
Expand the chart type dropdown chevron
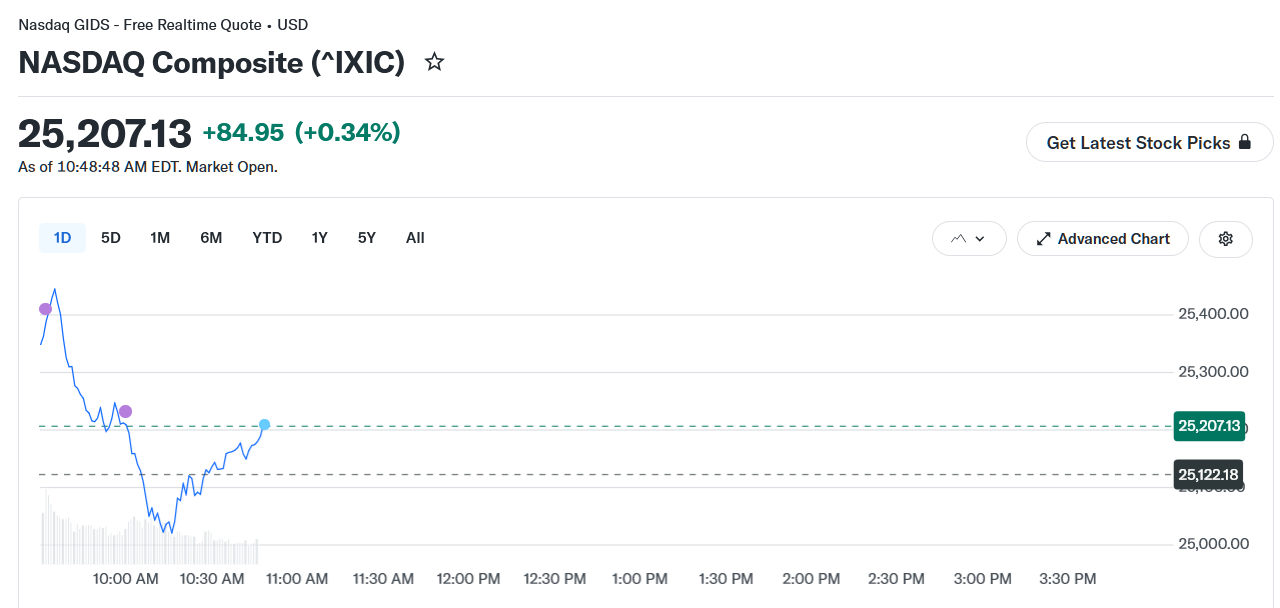(x=980, y=239)
